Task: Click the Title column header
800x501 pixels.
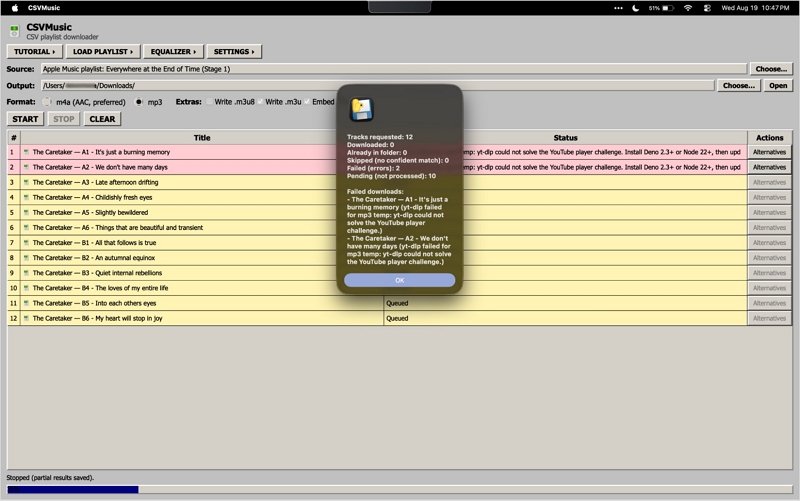Action: (x=202, y=138)
